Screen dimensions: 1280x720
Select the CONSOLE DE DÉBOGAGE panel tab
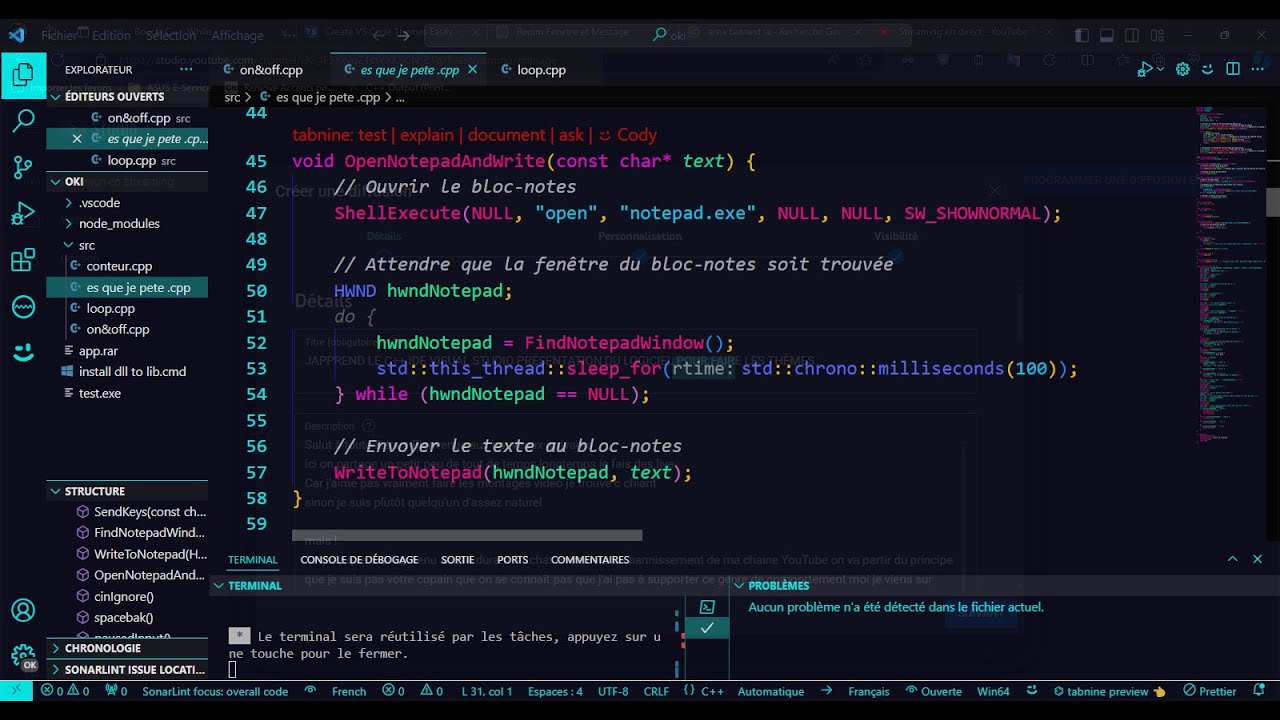coord(359,560)
